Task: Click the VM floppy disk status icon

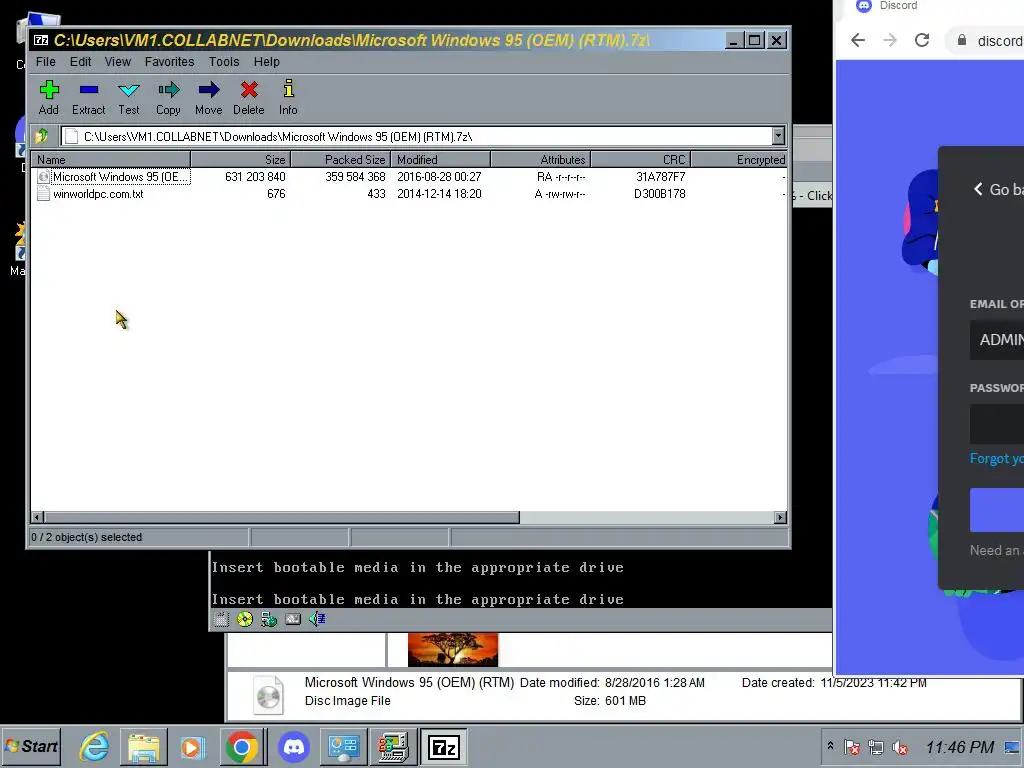Action: (x=221, y=619)
